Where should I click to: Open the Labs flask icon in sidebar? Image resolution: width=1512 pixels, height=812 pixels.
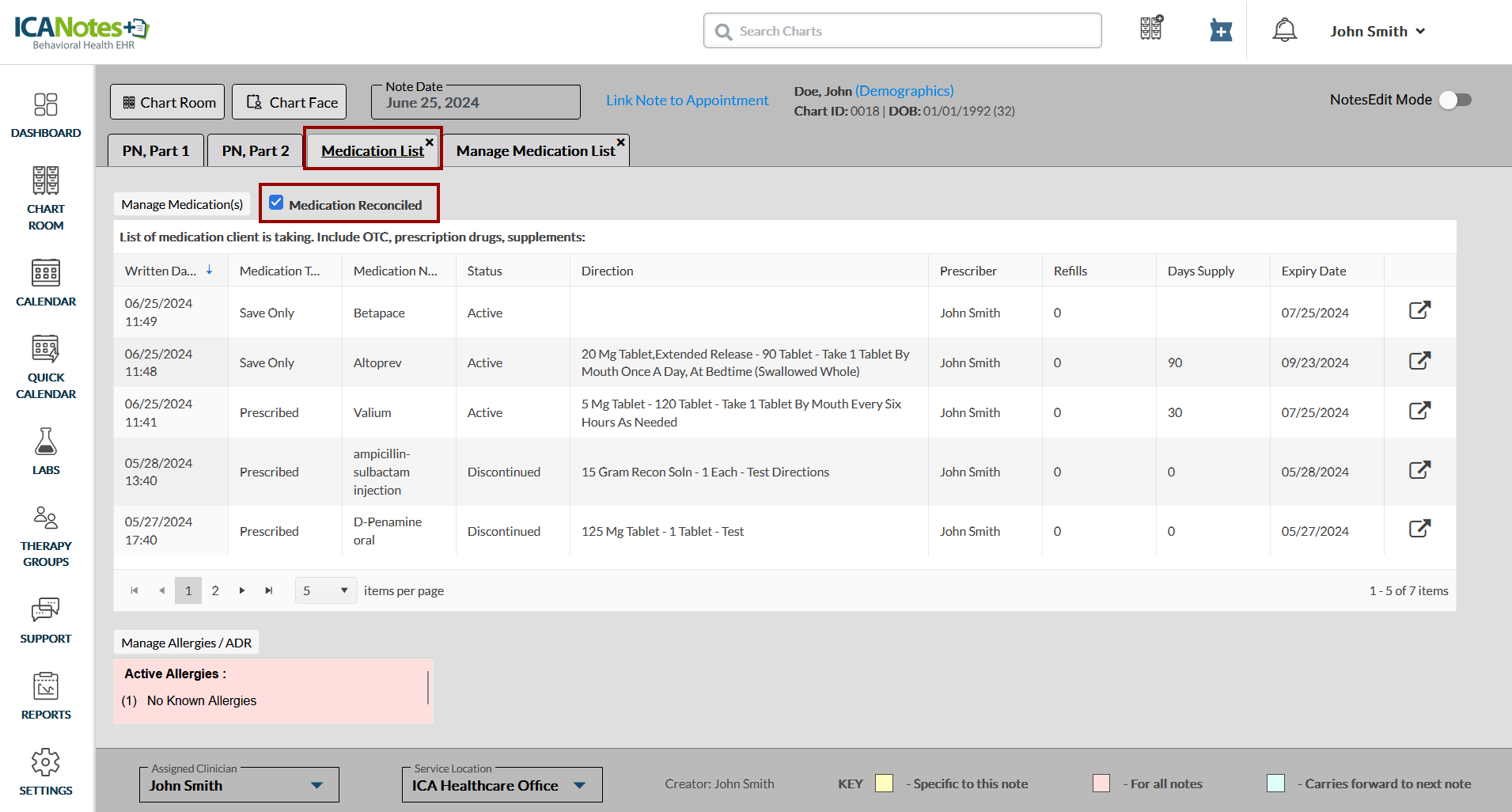[46, 442]
